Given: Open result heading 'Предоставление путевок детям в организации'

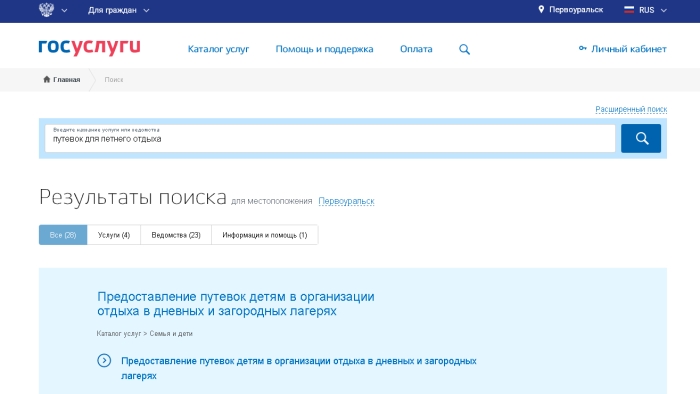Looking at the screenshot, I should (236, 304).
